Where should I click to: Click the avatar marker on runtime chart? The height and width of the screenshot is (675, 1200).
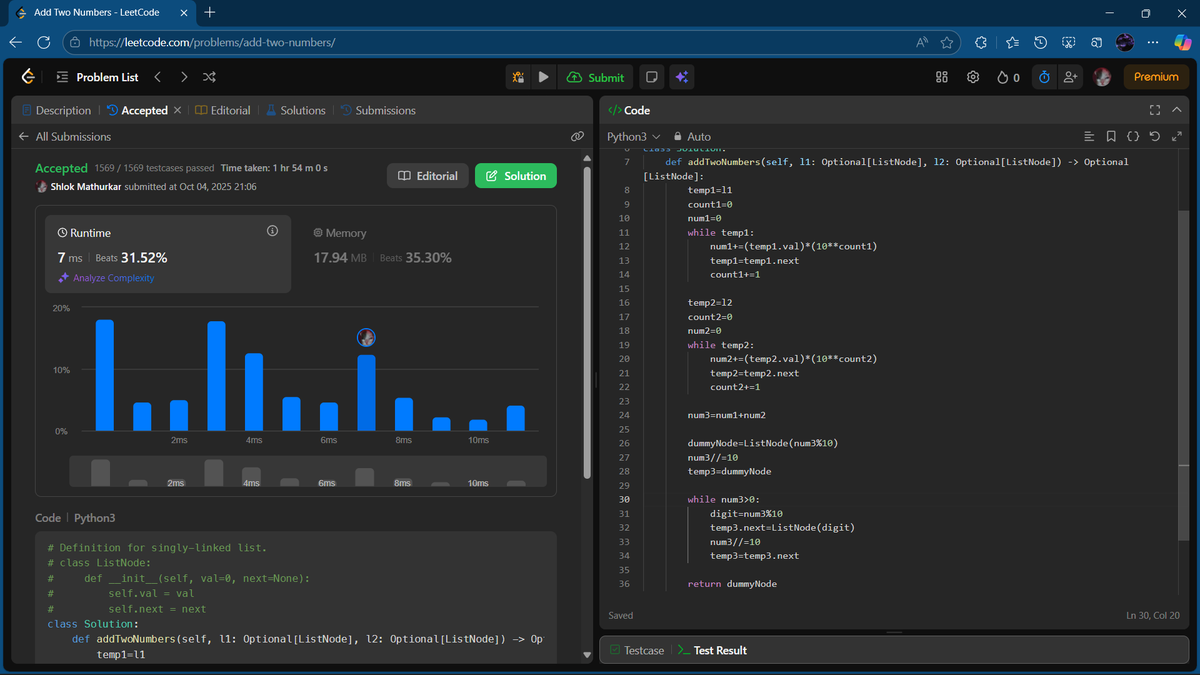tap(366, 338)
